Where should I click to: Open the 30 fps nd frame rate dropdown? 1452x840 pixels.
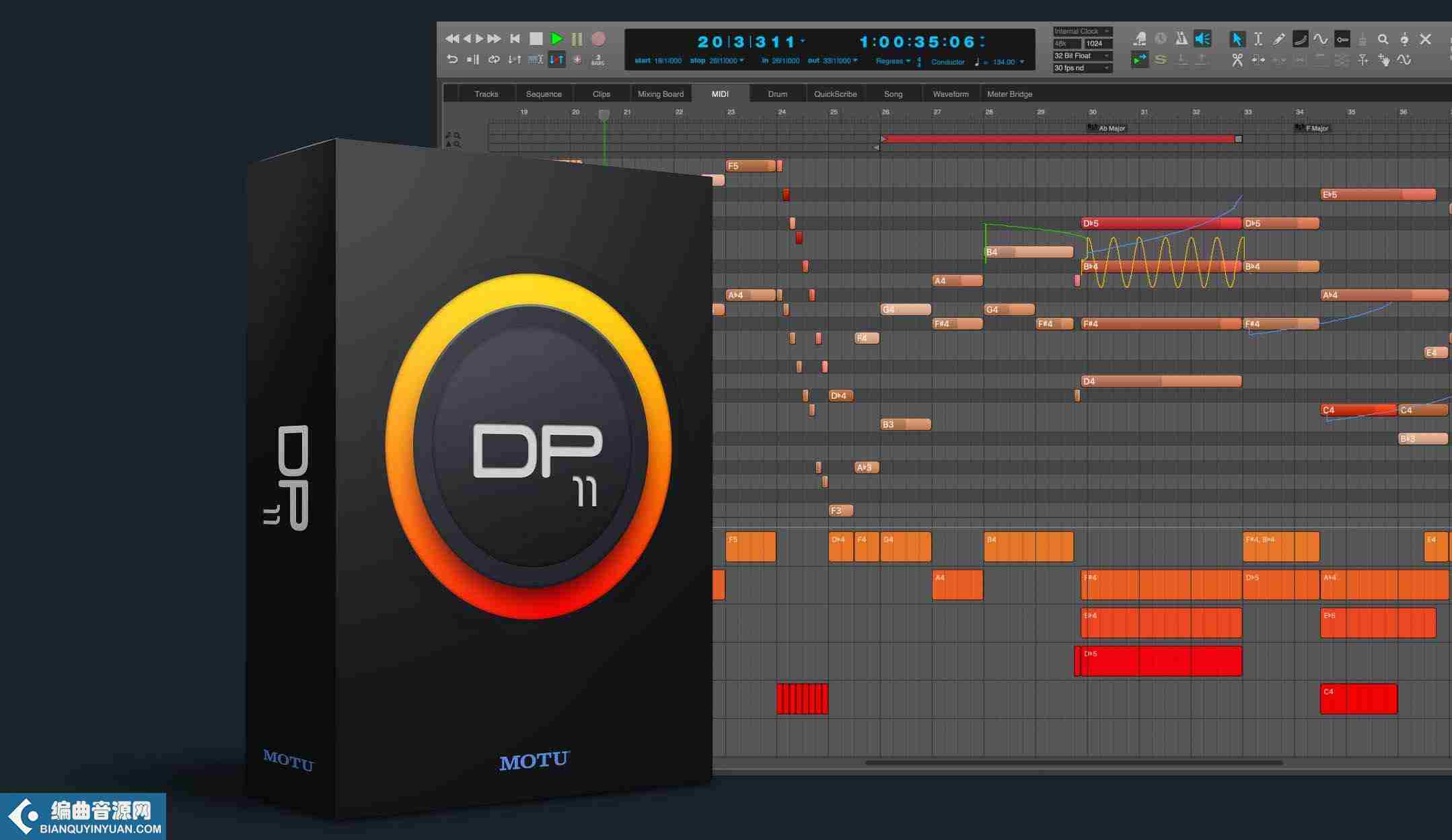point(1082,68)
